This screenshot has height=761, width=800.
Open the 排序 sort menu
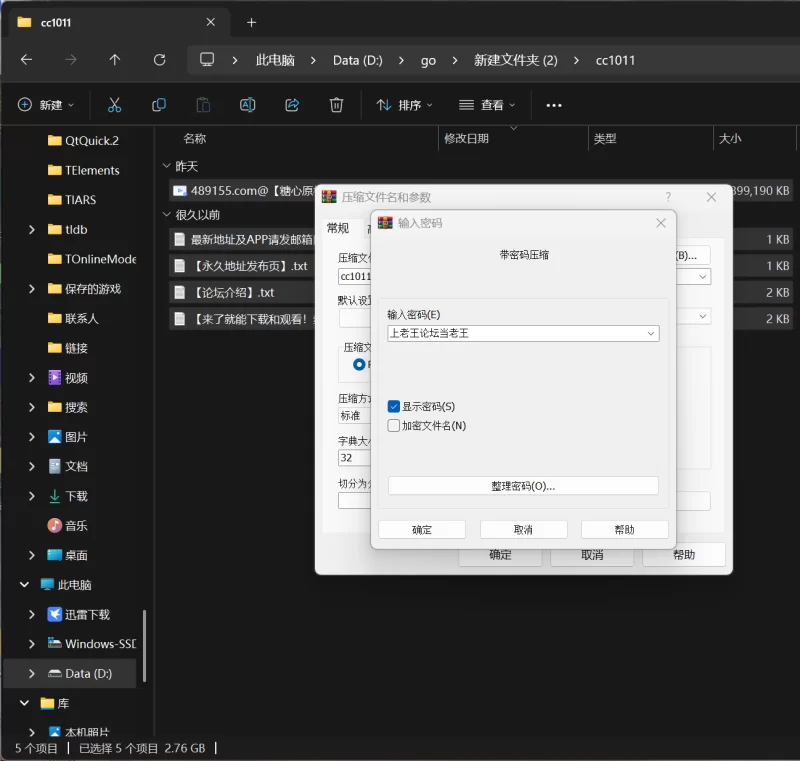(x=405, y=105)
